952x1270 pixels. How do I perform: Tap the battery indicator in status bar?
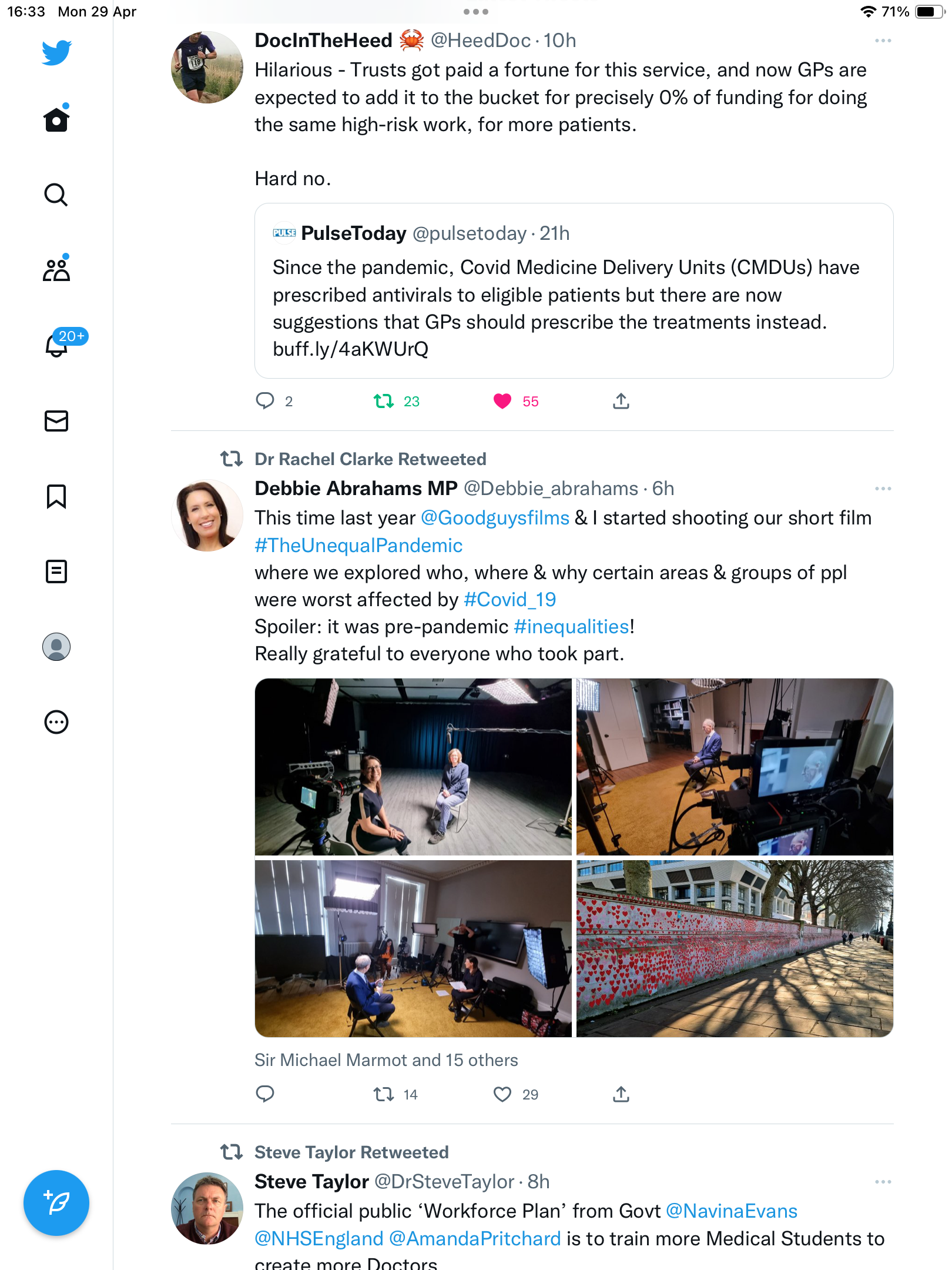(930, 12)
